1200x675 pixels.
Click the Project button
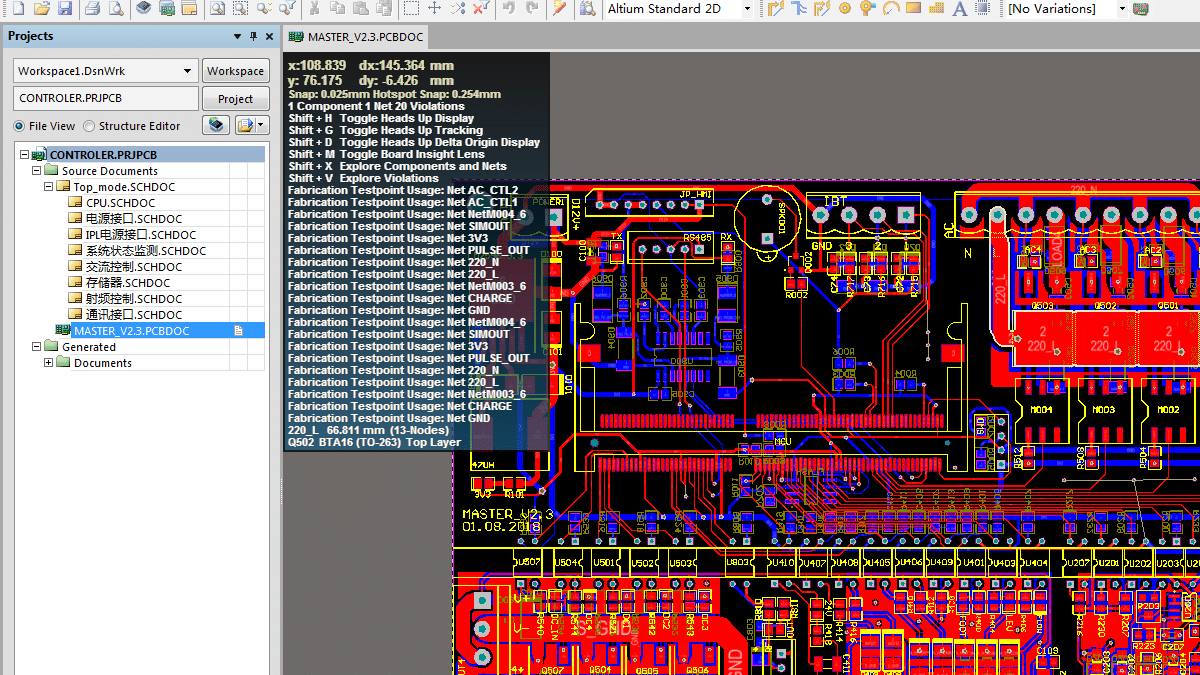pos(235,99)
